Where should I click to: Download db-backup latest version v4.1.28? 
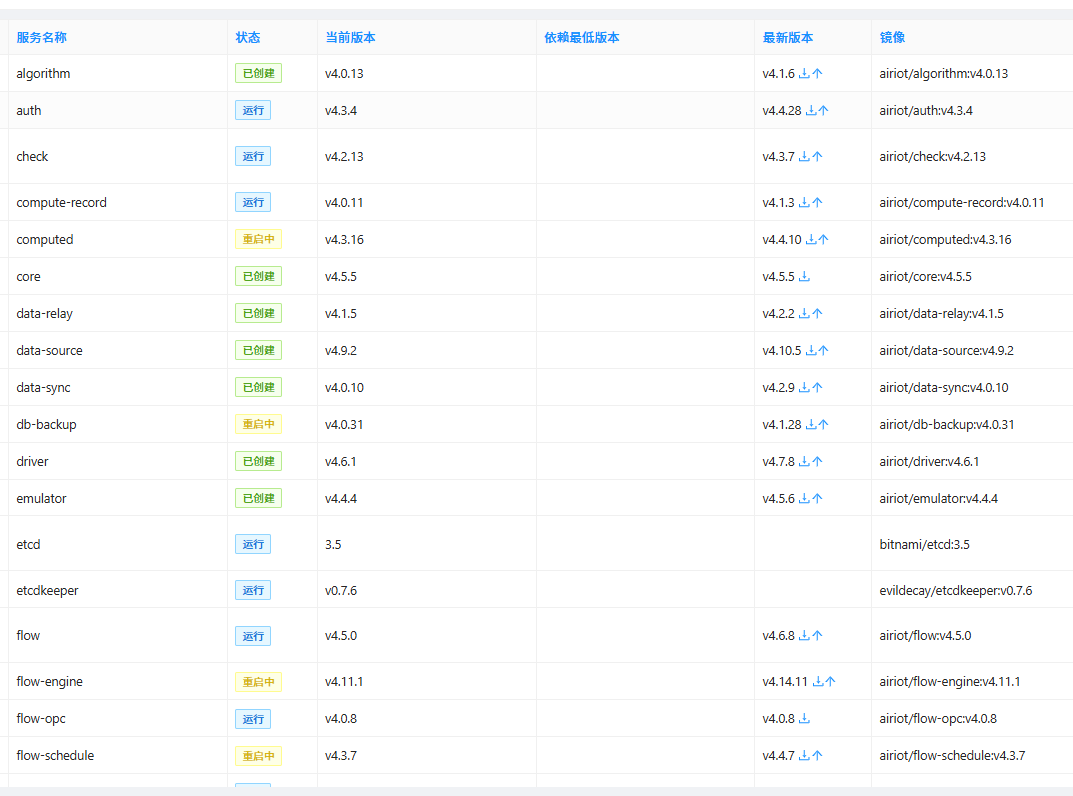[x=811, y=424]
